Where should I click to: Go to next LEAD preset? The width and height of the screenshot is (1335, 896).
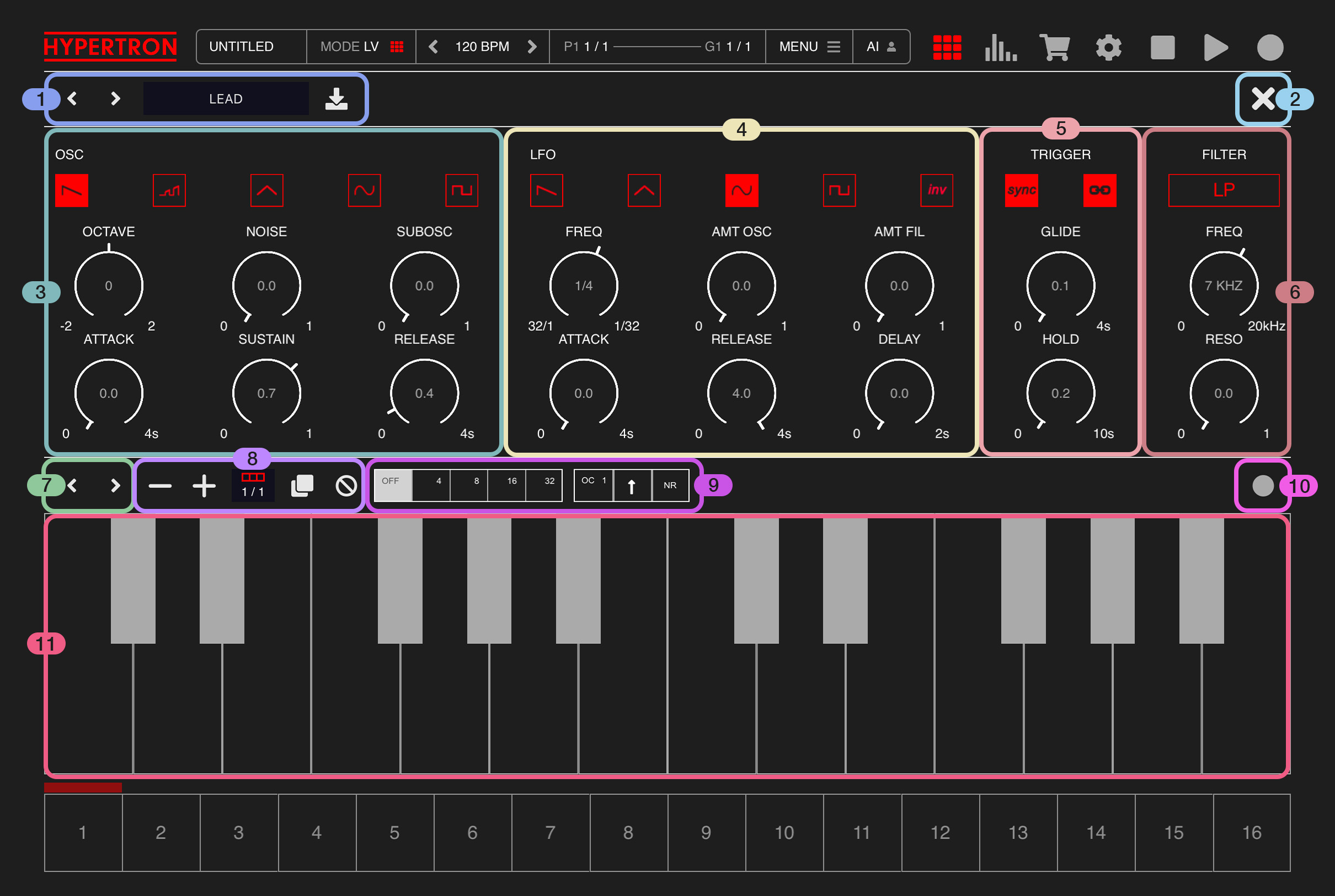click(x=115, y=99)
